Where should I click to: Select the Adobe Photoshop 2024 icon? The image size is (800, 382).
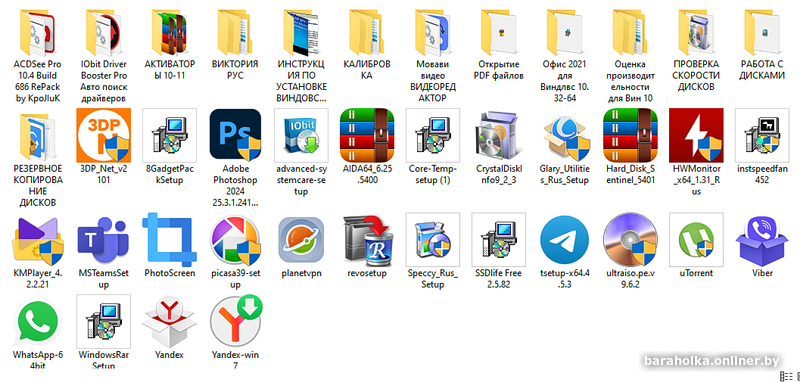235,135
